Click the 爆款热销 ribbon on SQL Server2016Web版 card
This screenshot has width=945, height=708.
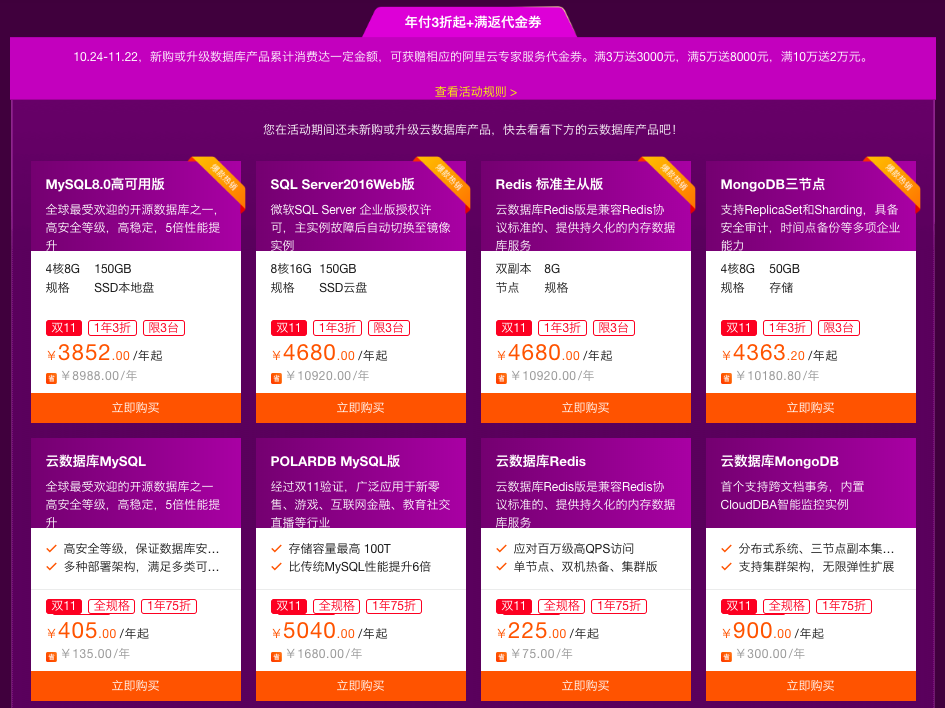pyautogui.click(x=447, y=178)
